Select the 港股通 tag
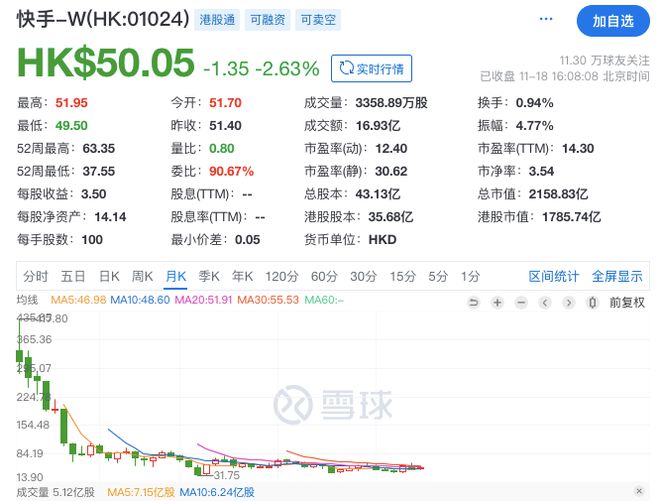Screen dimensions: 660x501 pos(217,20)
